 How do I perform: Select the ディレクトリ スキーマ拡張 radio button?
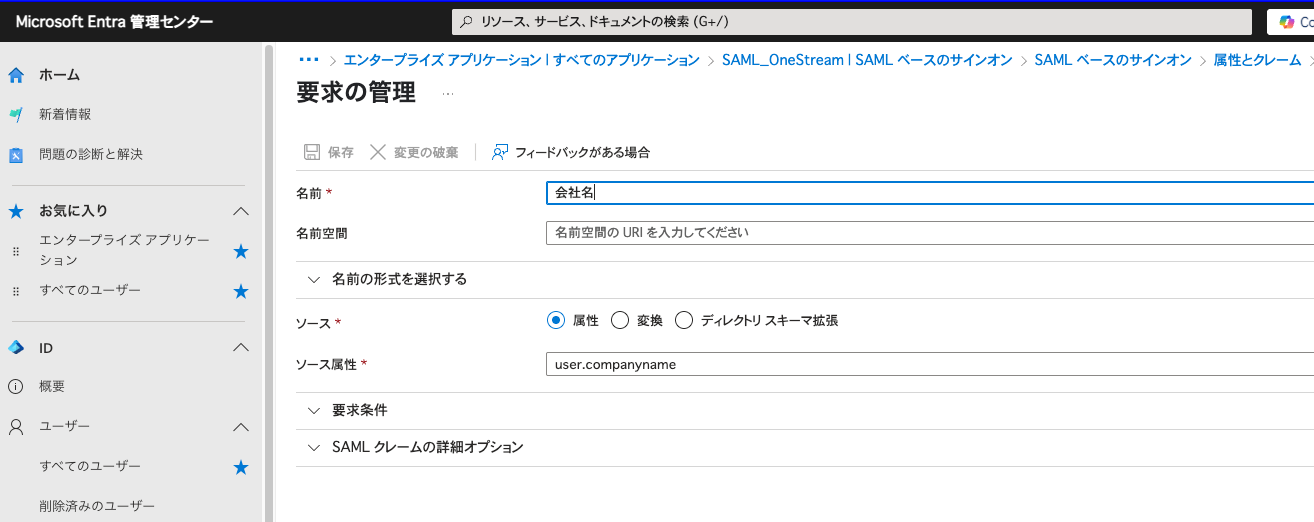coord(684,320)
